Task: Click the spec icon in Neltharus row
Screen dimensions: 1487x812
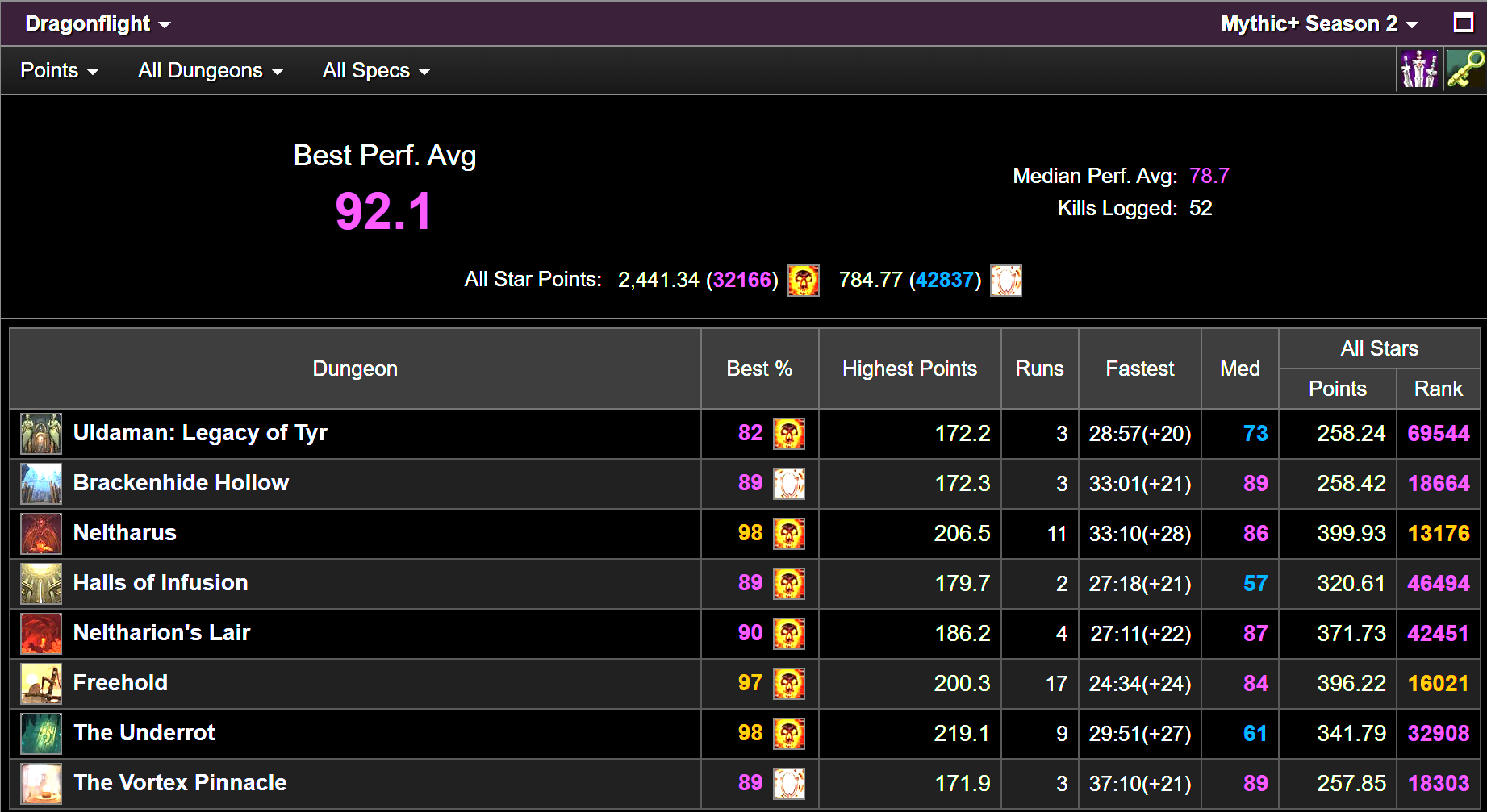Action: [x=789, y=534]
